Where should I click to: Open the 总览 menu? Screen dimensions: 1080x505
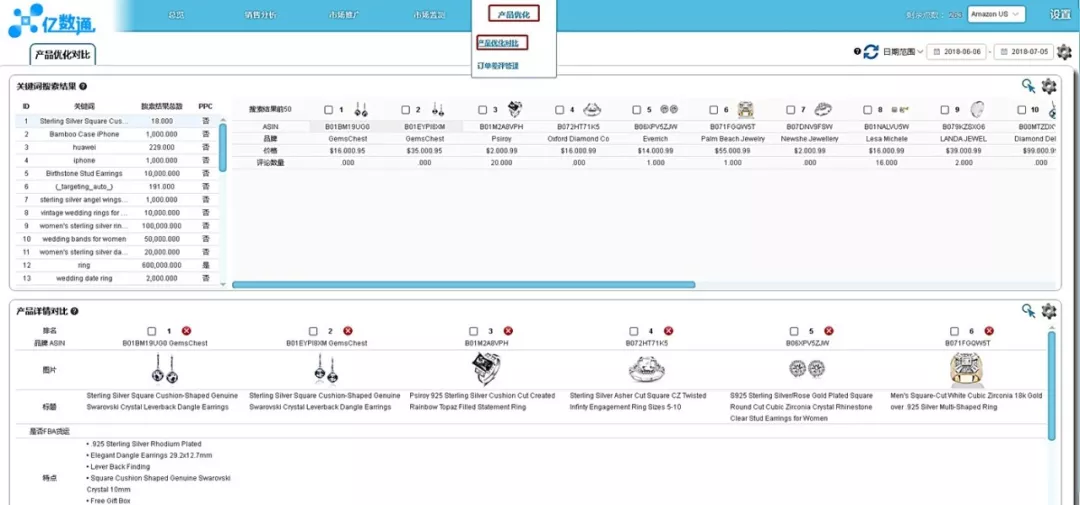pyautogui.click(x=176, y=14)
